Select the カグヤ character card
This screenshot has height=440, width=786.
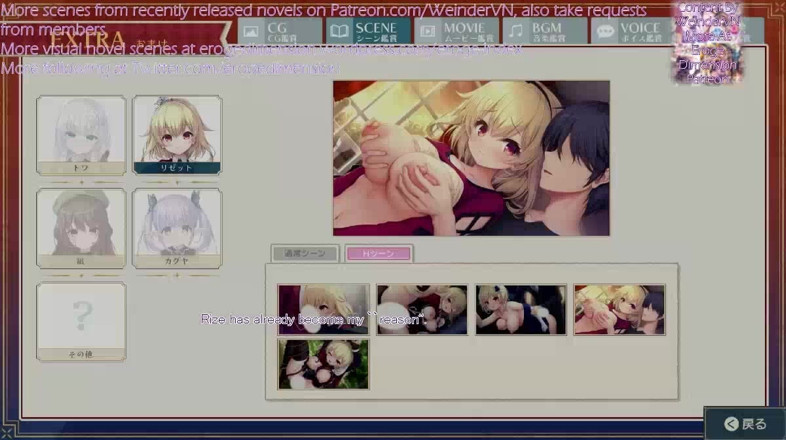[177, 229]
